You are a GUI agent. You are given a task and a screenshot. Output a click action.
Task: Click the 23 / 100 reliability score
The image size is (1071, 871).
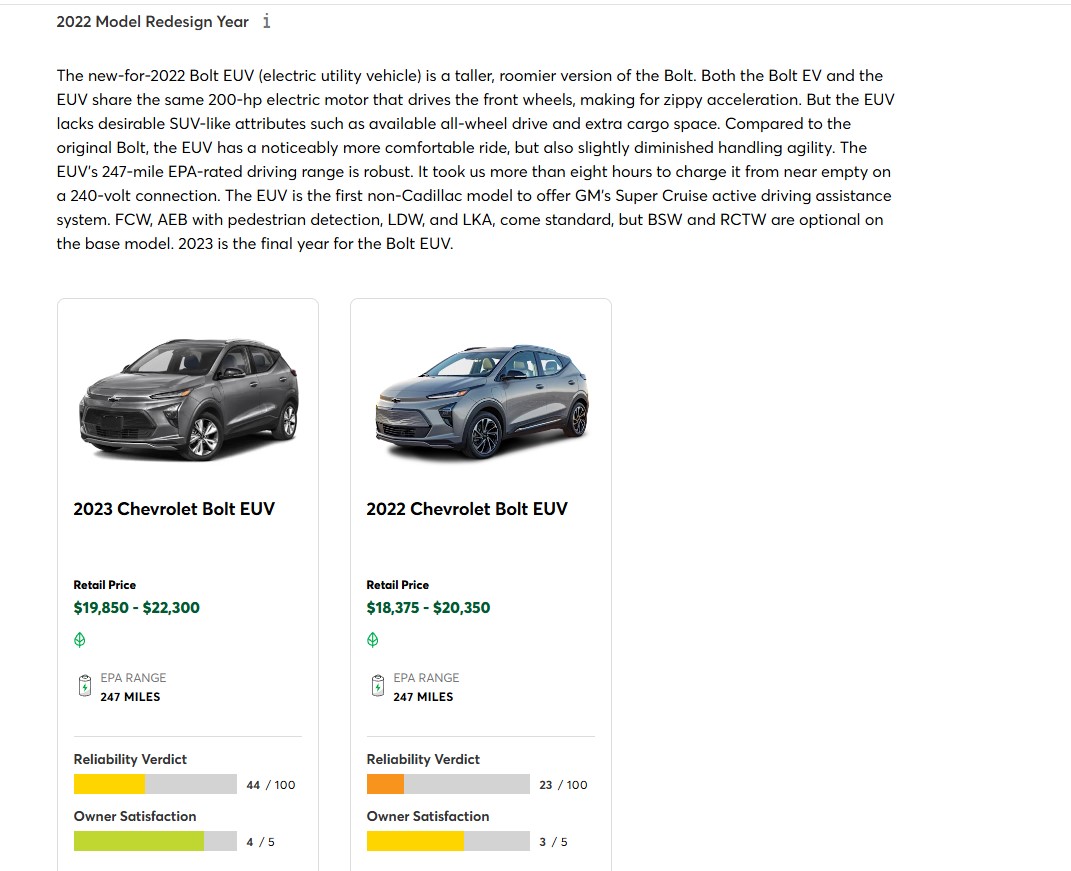[564, 785]
